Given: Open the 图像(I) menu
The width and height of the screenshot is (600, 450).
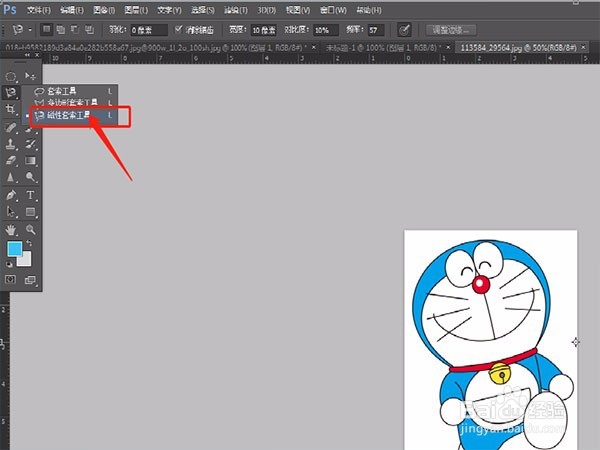Looking at the screenshot, I should (104, 10).
